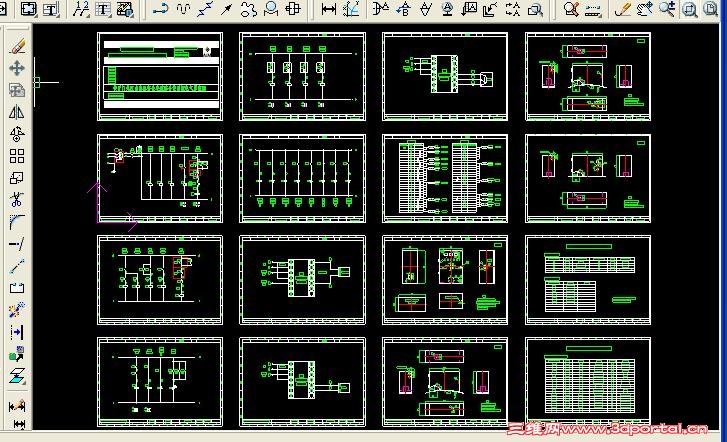The width and height of the screenshot is (727, 442).
Task: Click the Zoom previous page icon
Action: pos(710,9)
